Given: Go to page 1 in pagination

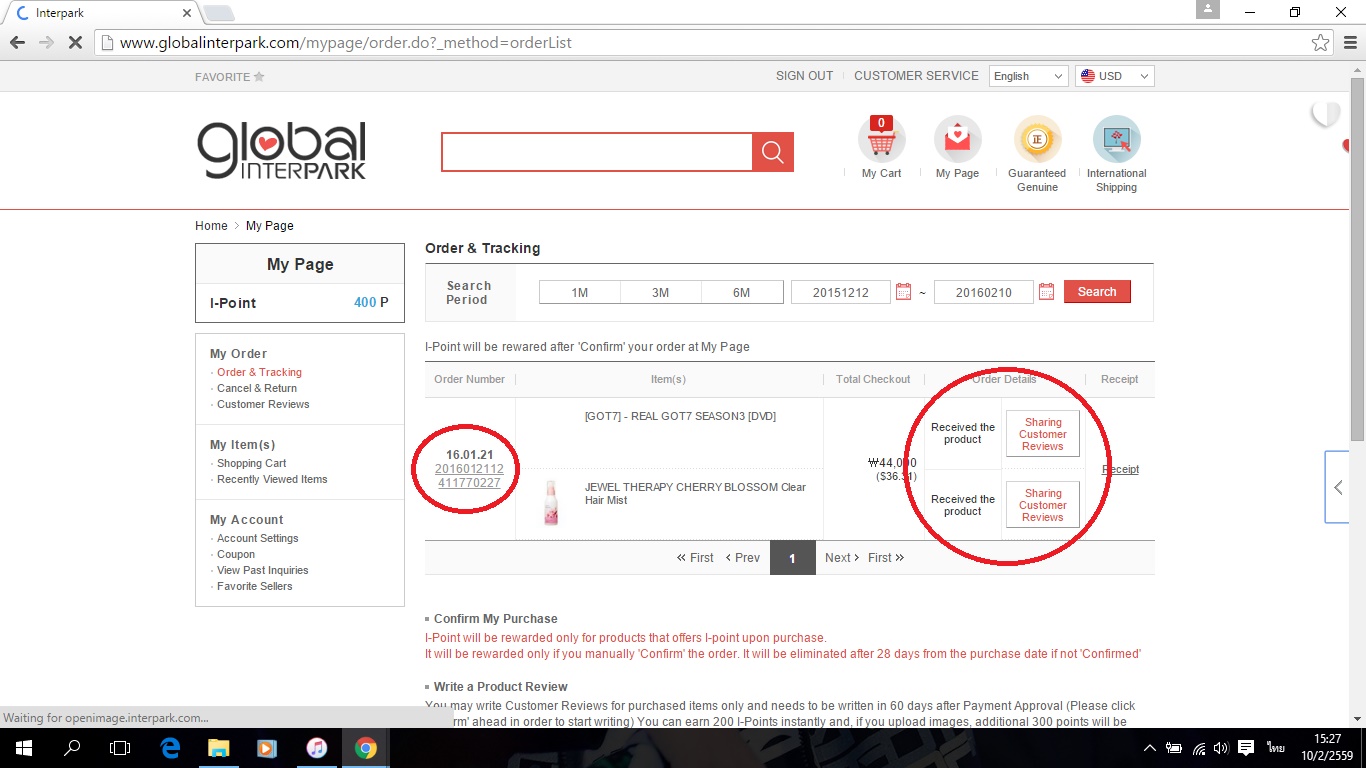Looking at the screenshot, I should [x=792, y=558].
